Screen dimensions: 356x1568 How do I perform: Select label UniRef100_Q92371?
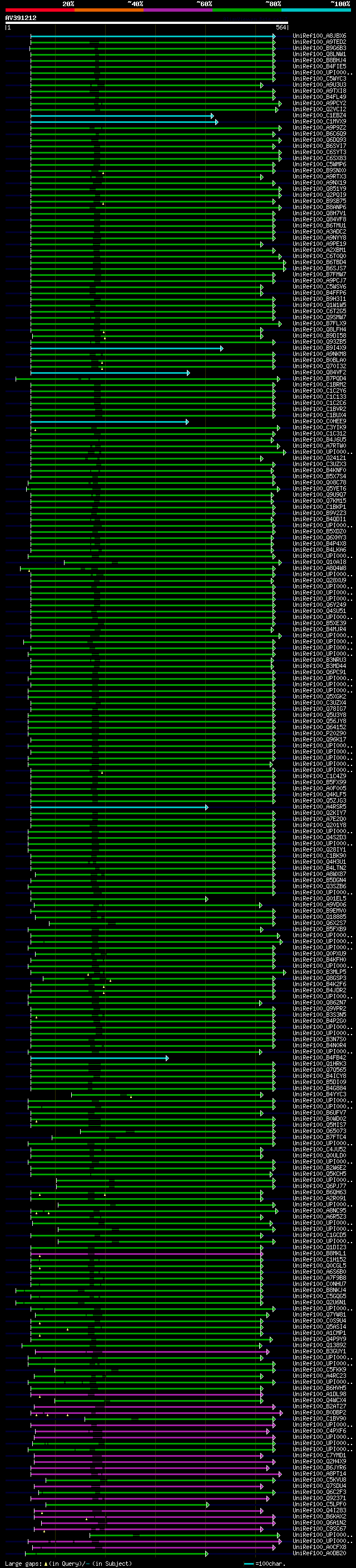tap(319, 1498)
